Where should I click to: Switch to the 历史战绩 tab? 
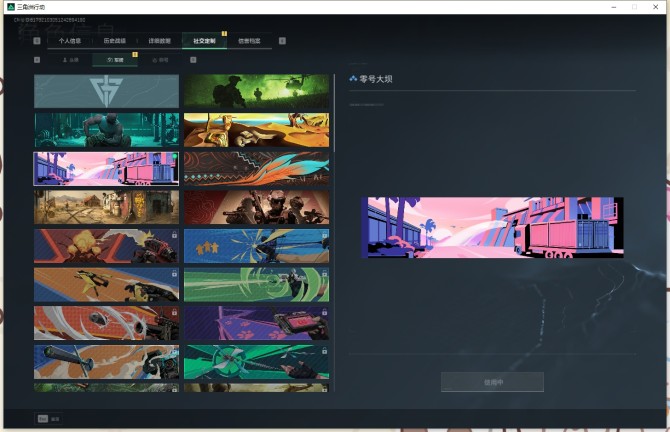pyautogui.click(x=115, y=41)
